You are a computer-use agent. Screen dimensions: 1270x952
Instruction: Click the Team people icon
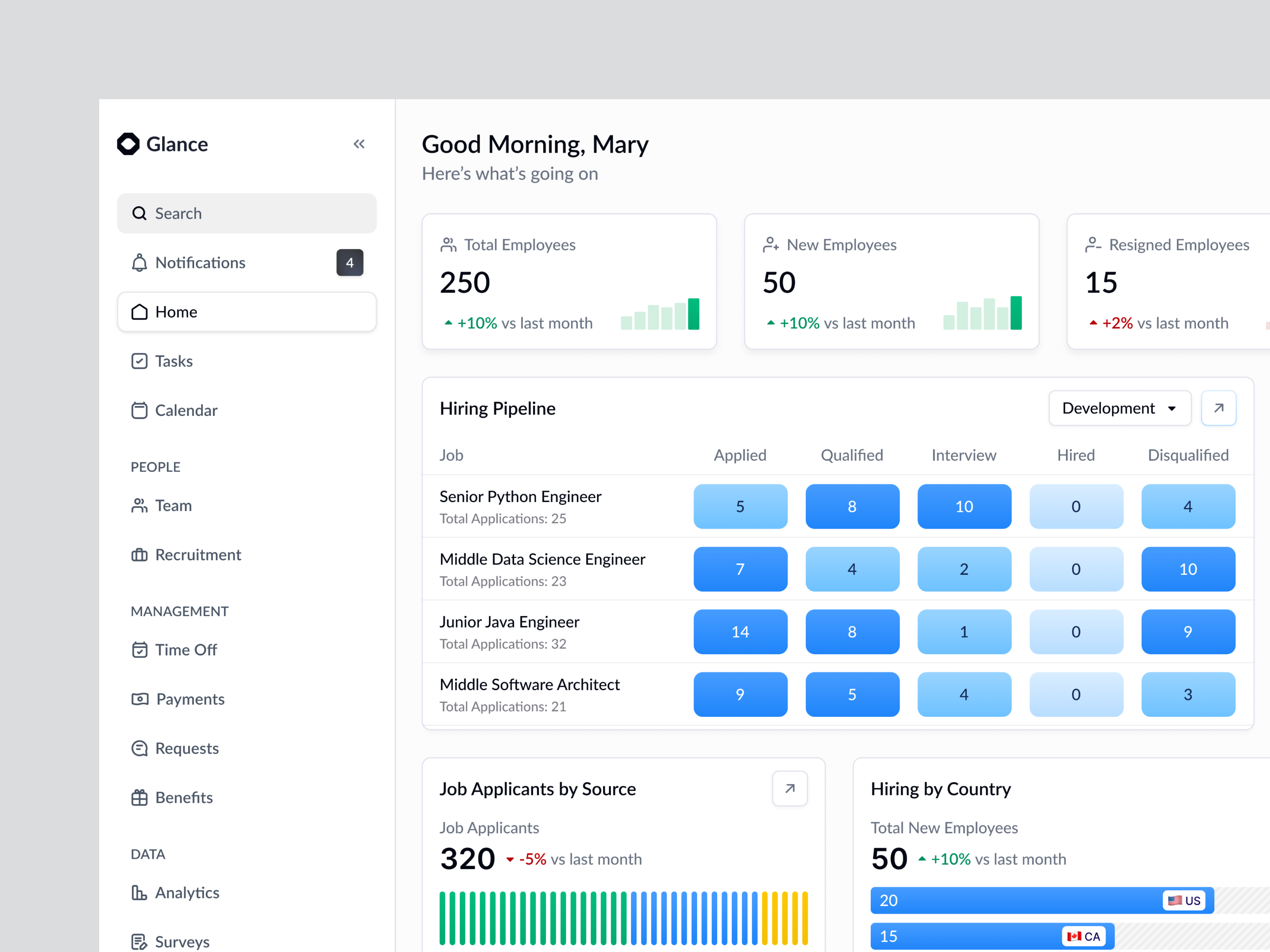(140, 505)
